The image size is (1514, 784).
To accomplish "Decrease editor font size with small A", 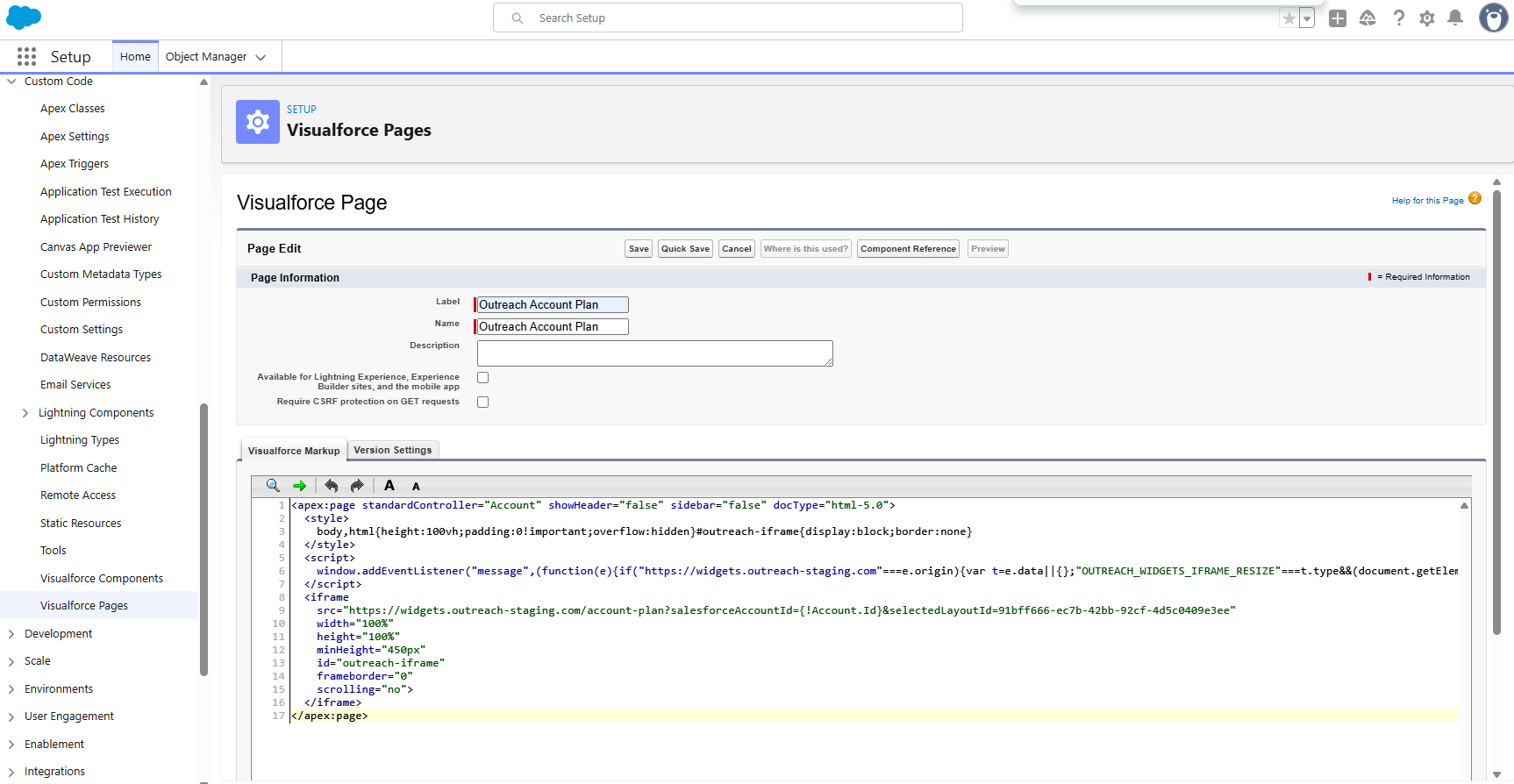I will (416, 487).
